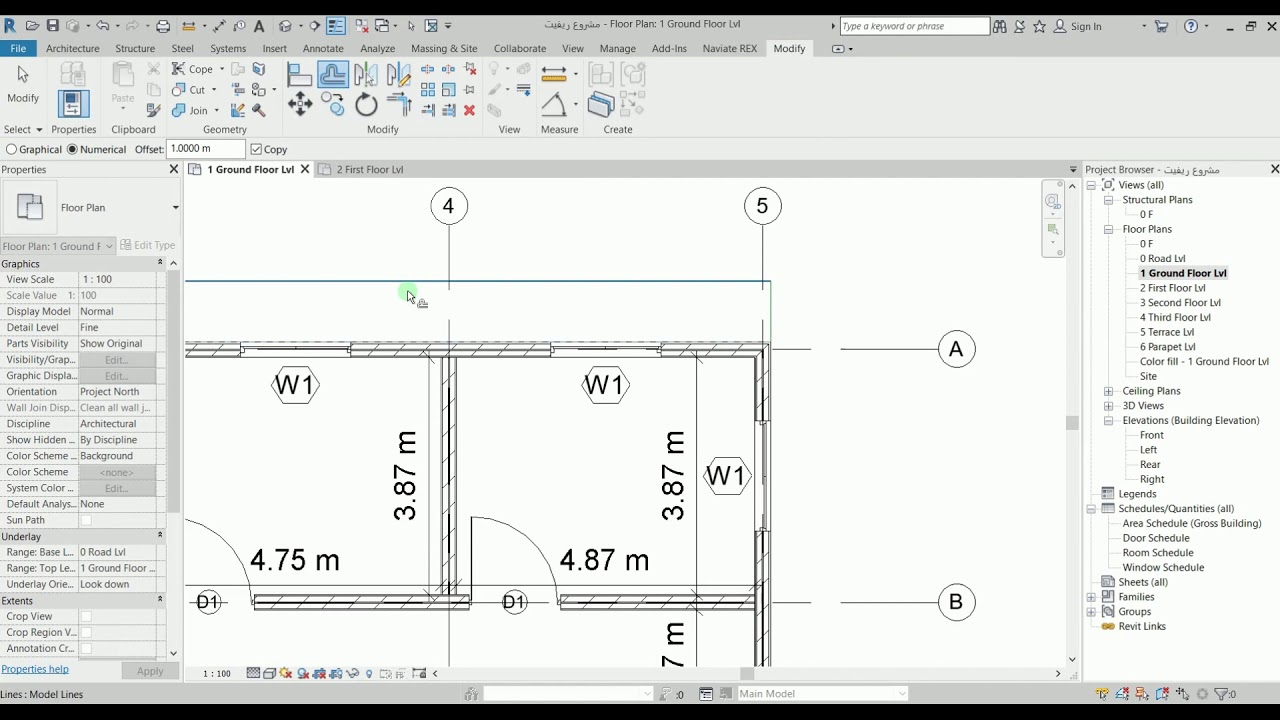The height and width of the screenshot is (720, 1280).
Task: Open the Main Model design option dropdown
Action: point(902,694)
